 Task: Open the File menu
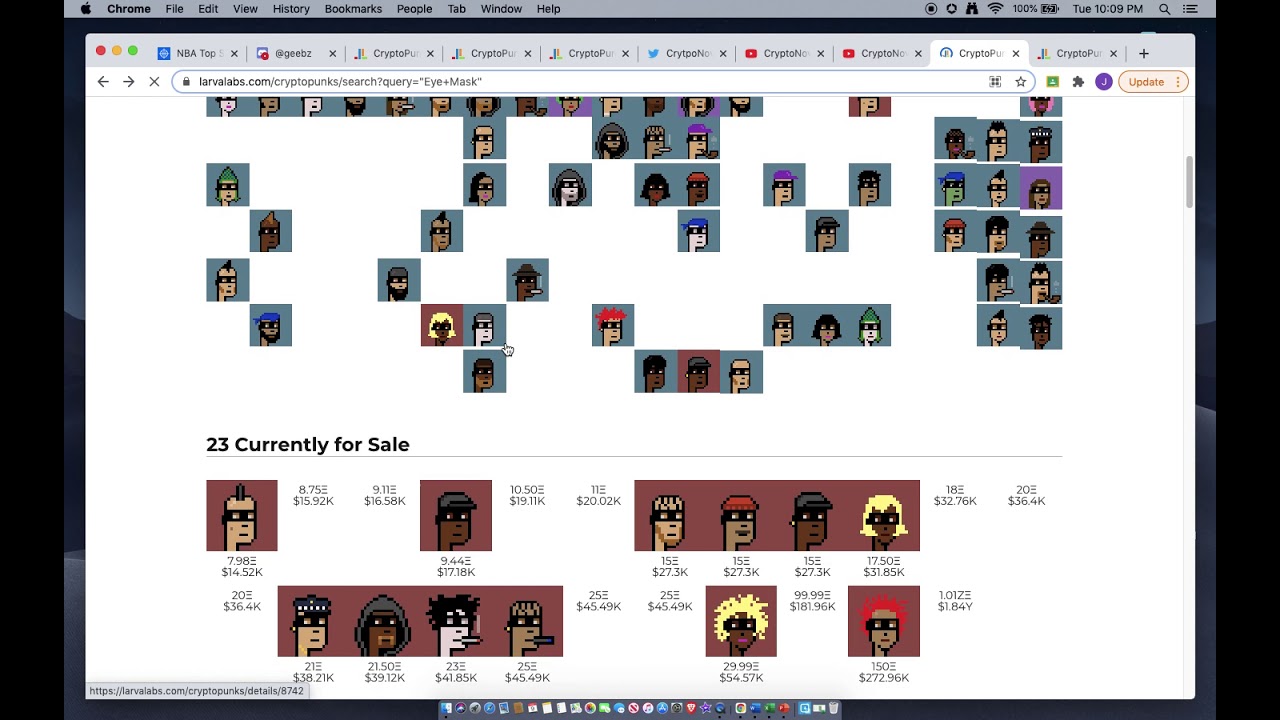coord(174,9)
